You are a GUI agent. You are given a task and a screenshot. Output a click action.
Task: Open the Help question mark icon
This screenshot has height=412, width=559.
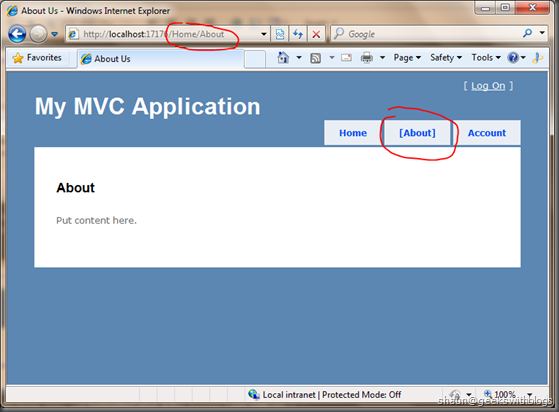[513, 57]
